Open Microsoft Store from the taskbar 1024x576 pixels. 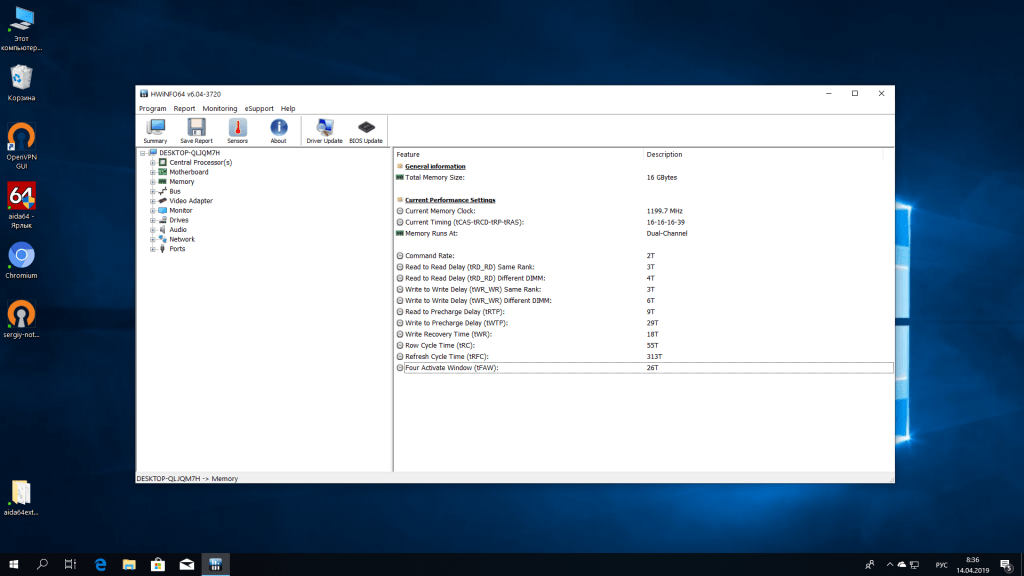coord(158,564)
